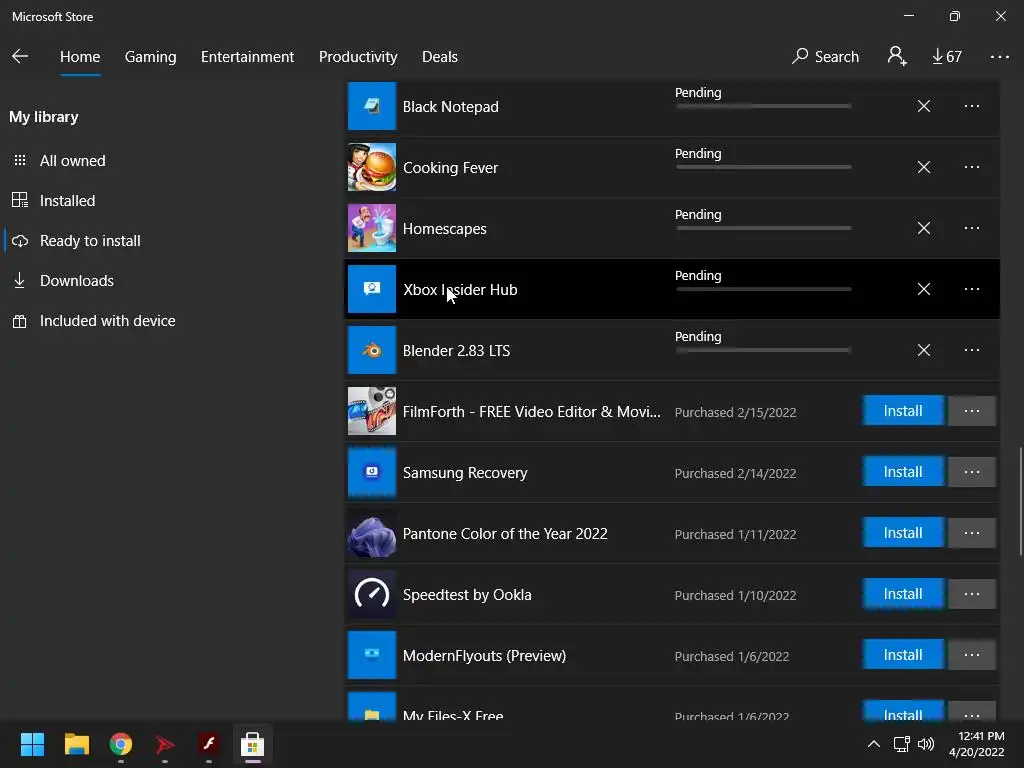Open more options for Speedtest by Ookla
Screen dimensions: 1024x768
[x=972, y=594]
